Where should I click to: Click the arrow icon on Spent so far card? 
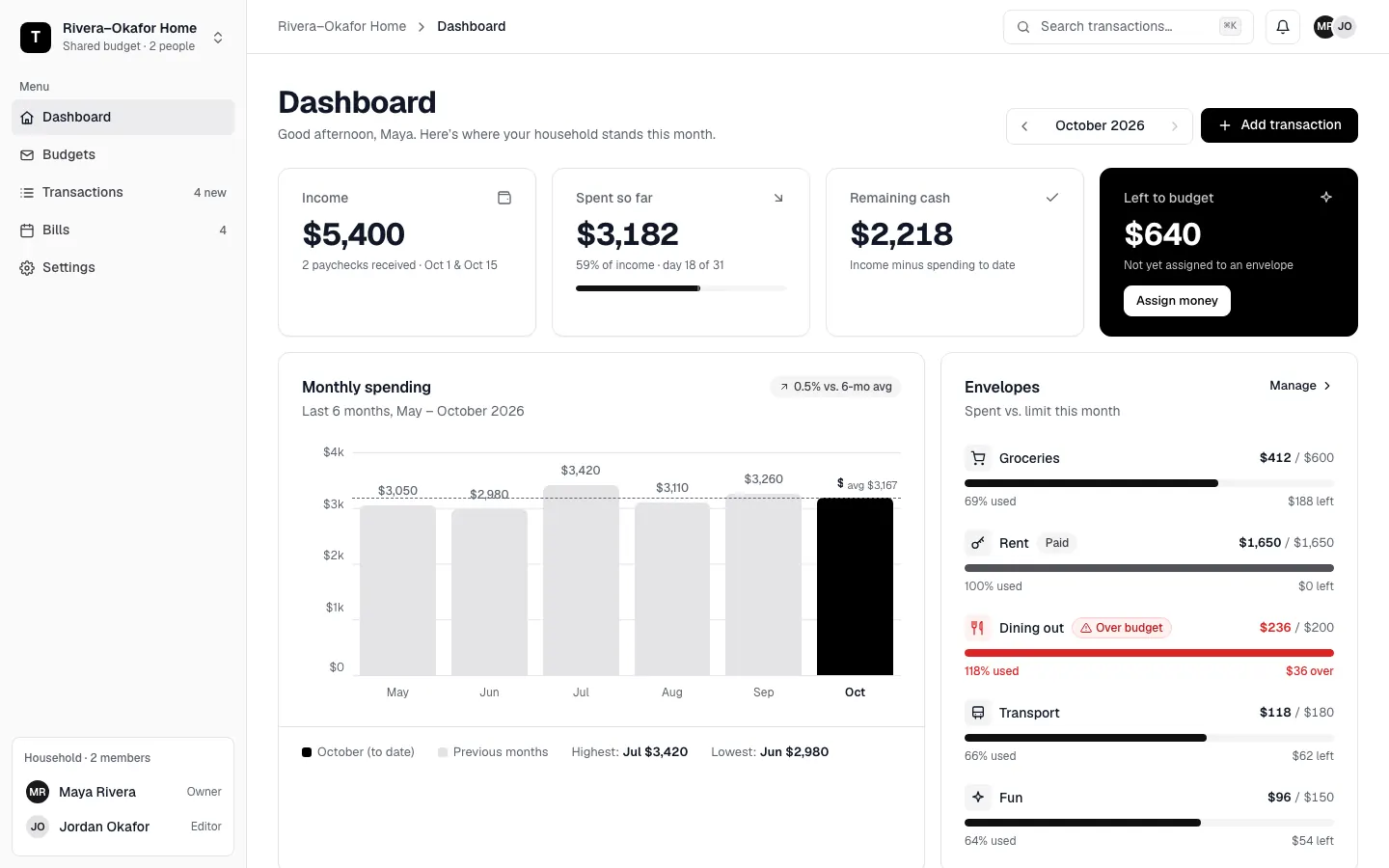click(778, 198)
